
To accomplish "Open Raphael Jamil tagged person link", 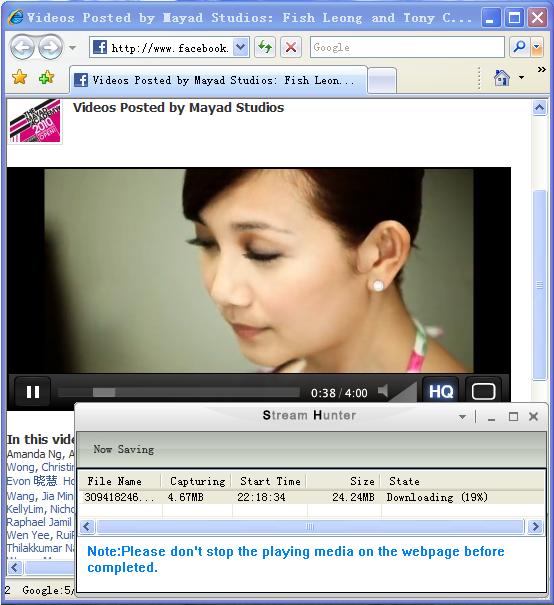I will pos(39,522).
